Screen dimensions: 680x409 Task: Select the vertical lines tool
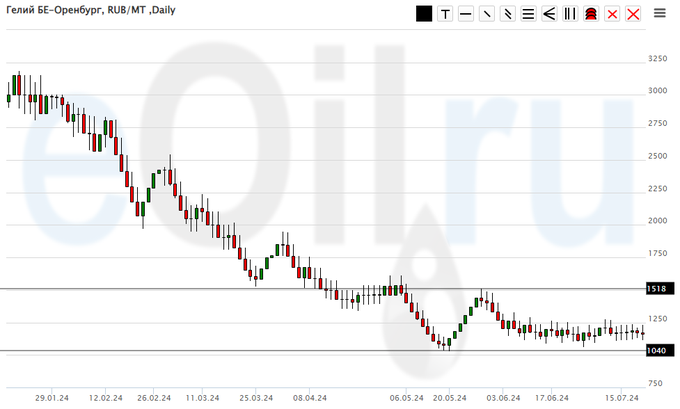(570, 13)
